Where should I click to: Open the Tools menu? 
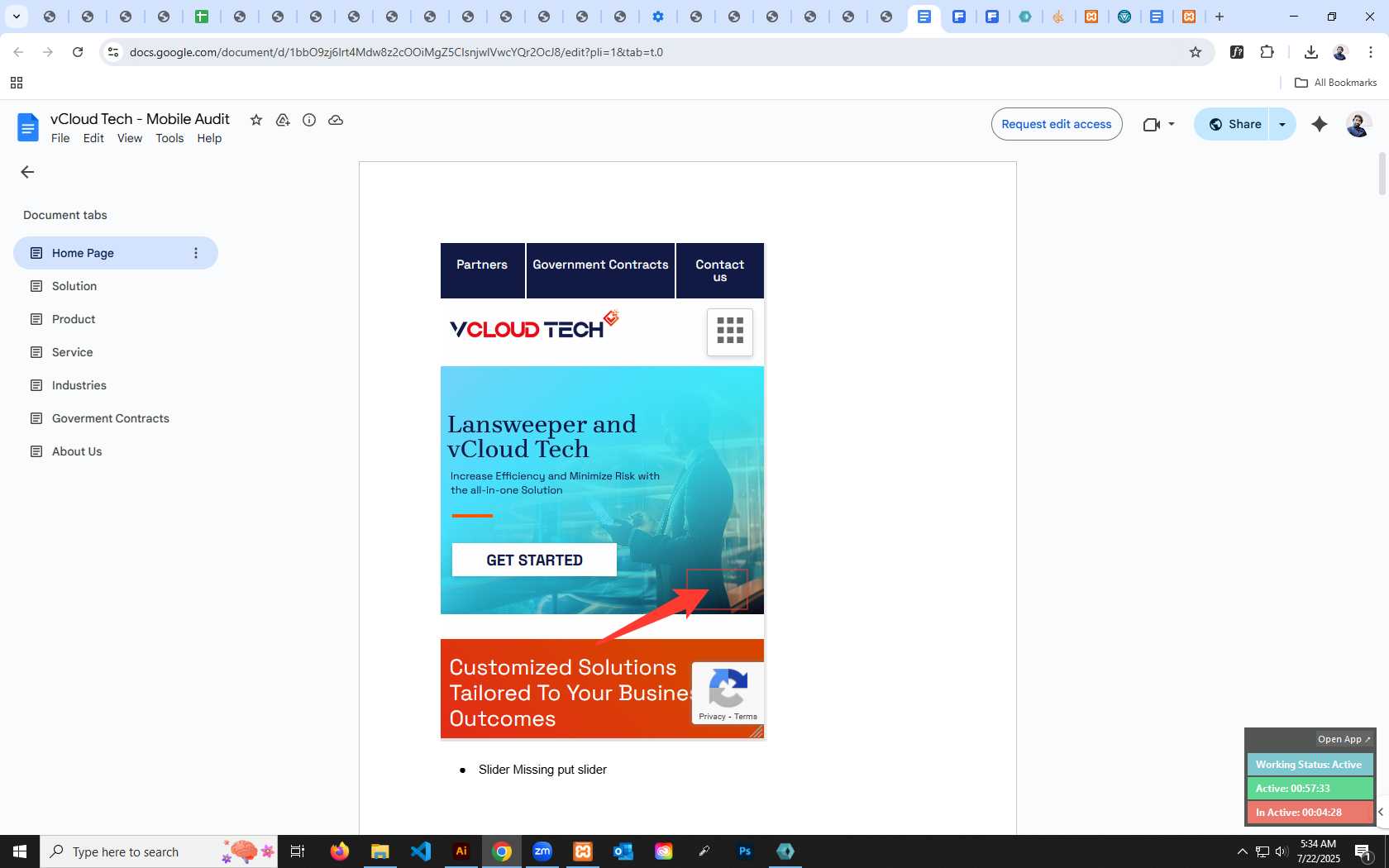(x=169, y=138)
